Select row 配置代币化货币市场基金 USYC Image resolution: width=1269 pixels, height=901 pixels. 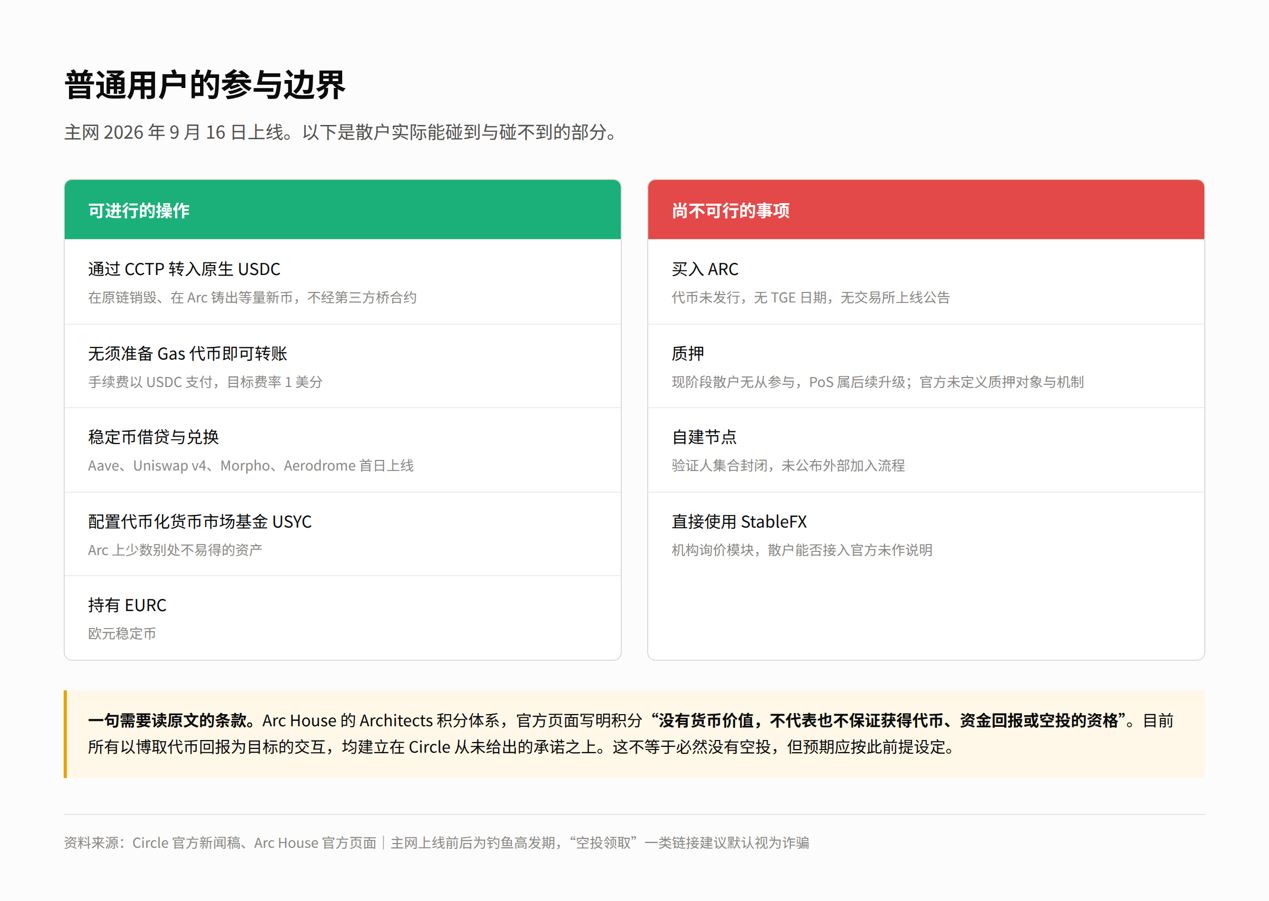(x=343, y=534)
